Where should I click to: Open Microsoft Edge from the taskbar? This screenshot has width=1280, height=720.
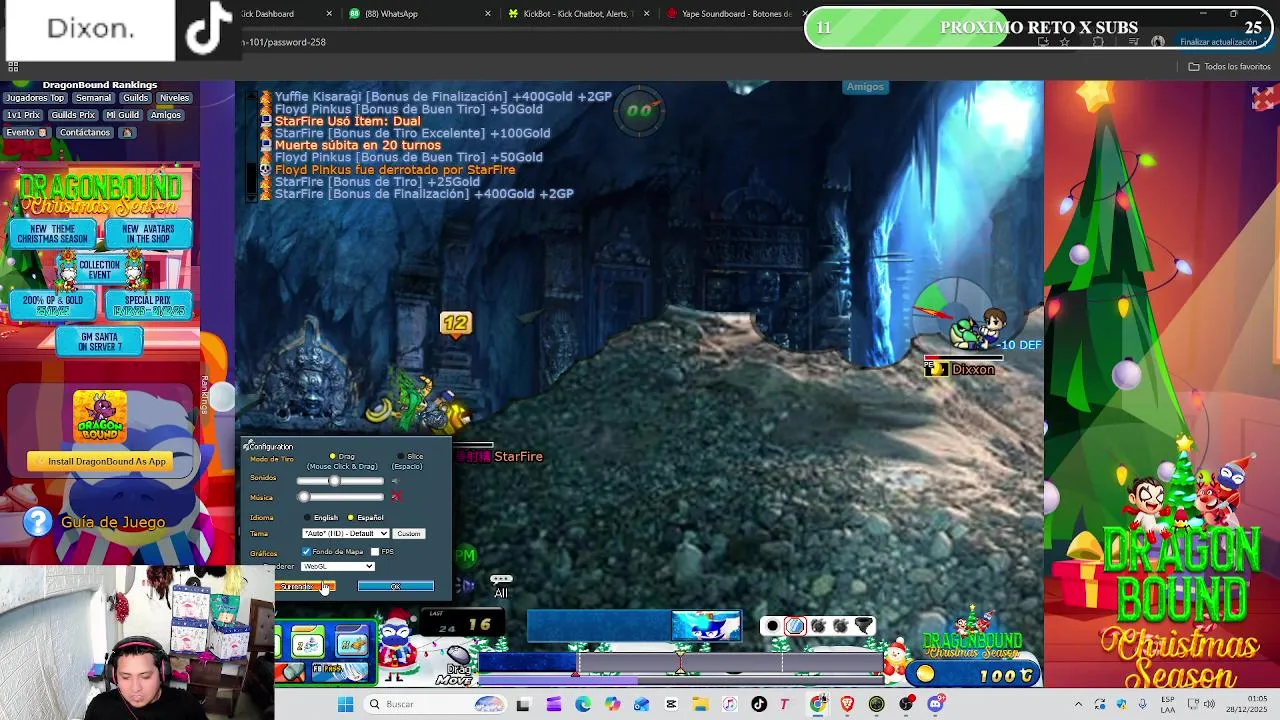tap(583, 705)
